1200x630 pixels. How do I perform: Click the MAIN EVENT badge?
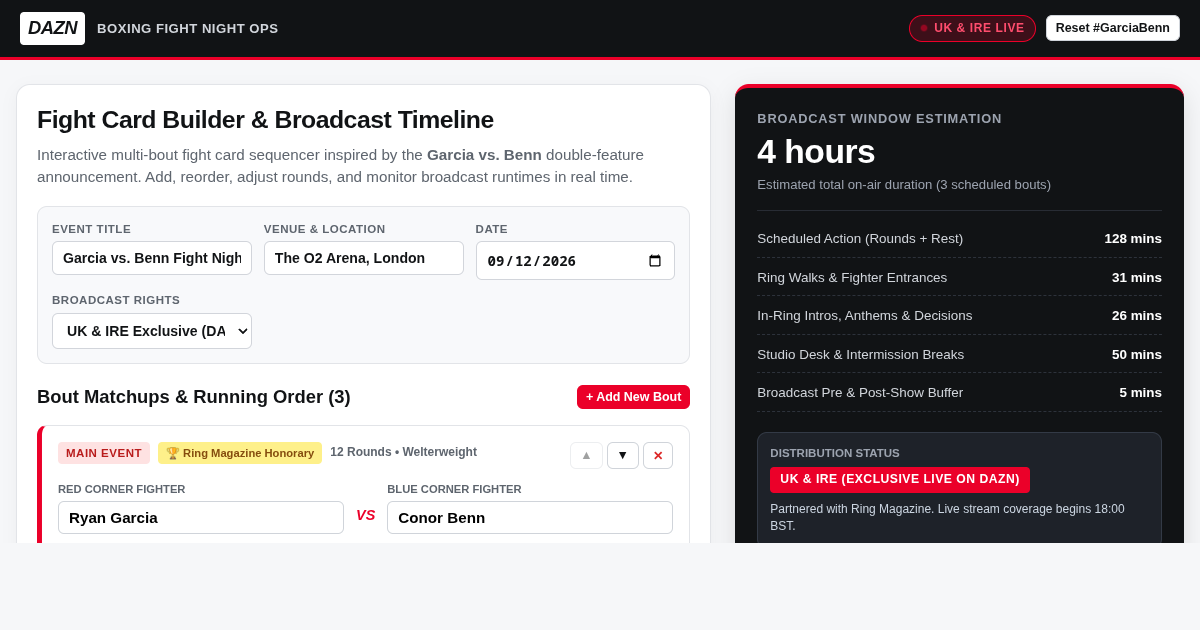point(104,453)
